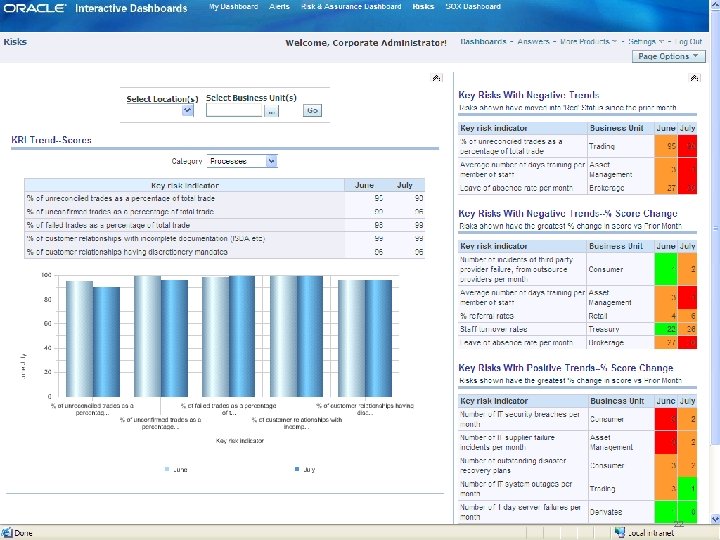The height and width of the screenshot is (540, 720).
Task: Click the Select Business Unit input field
Action: pyautogui.click(x=234, y=111)
